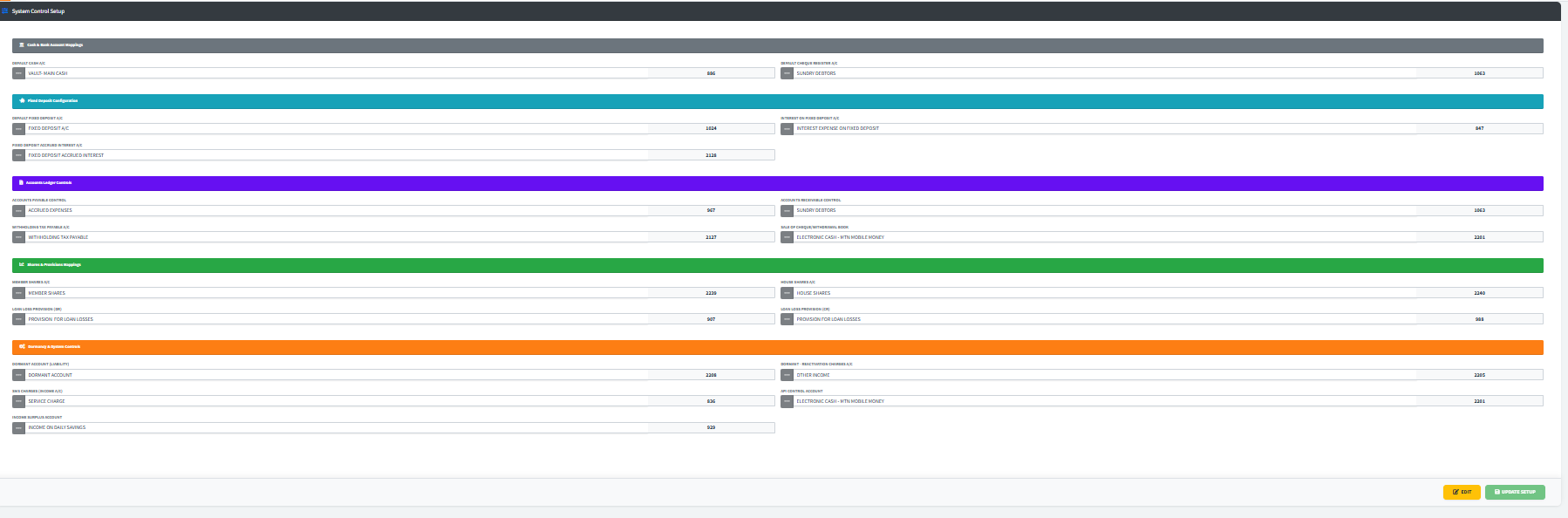
Task: Select the Shares & Provisions Mappings header
Action: pos(54,265)
